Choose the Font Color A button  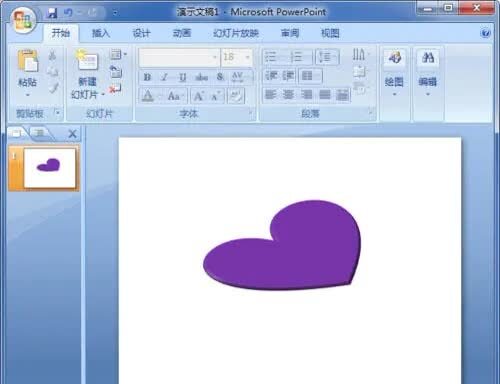tap(148, 96)
